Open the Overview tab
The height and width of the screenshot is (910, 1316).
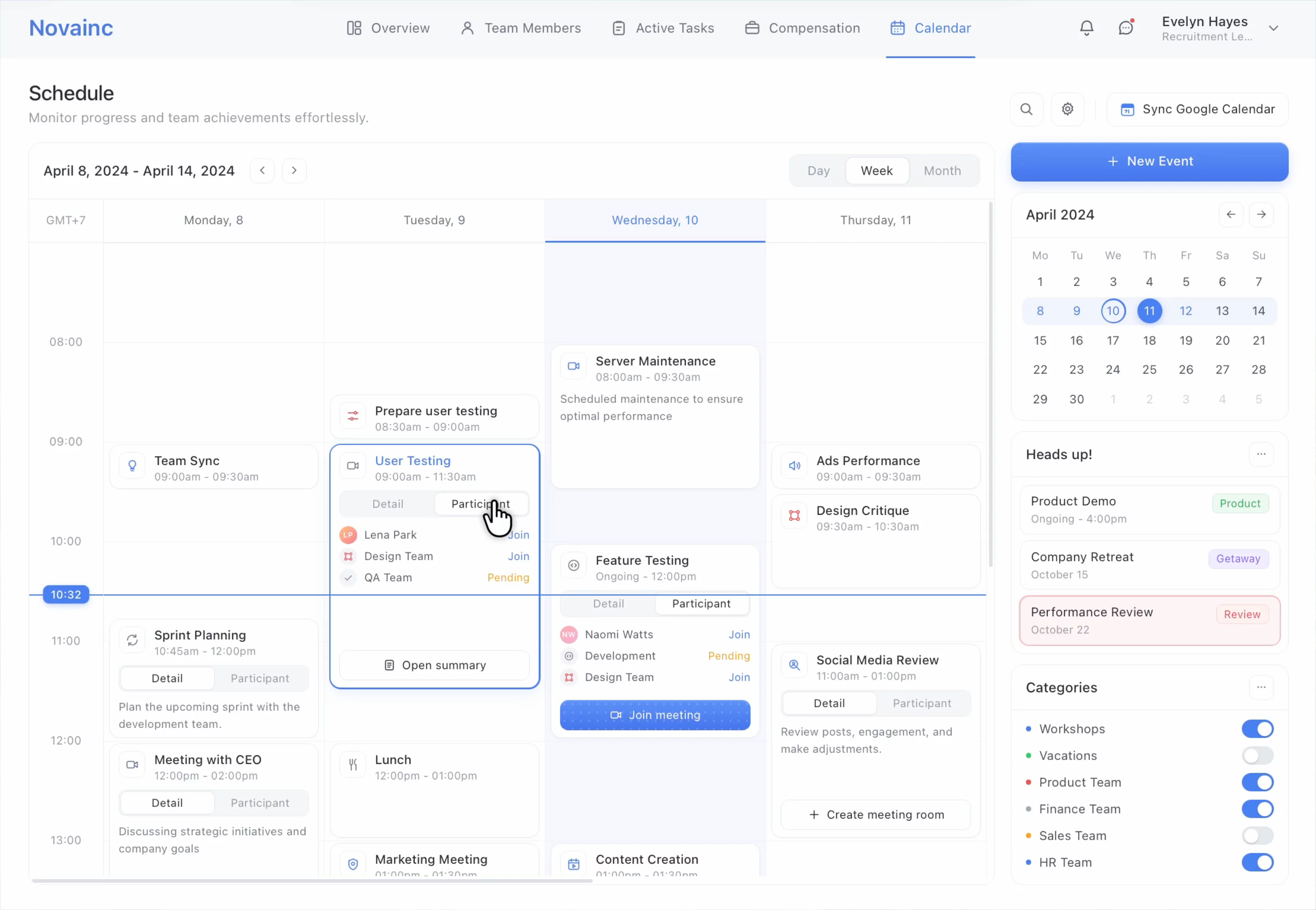click(x=388, y=28)
